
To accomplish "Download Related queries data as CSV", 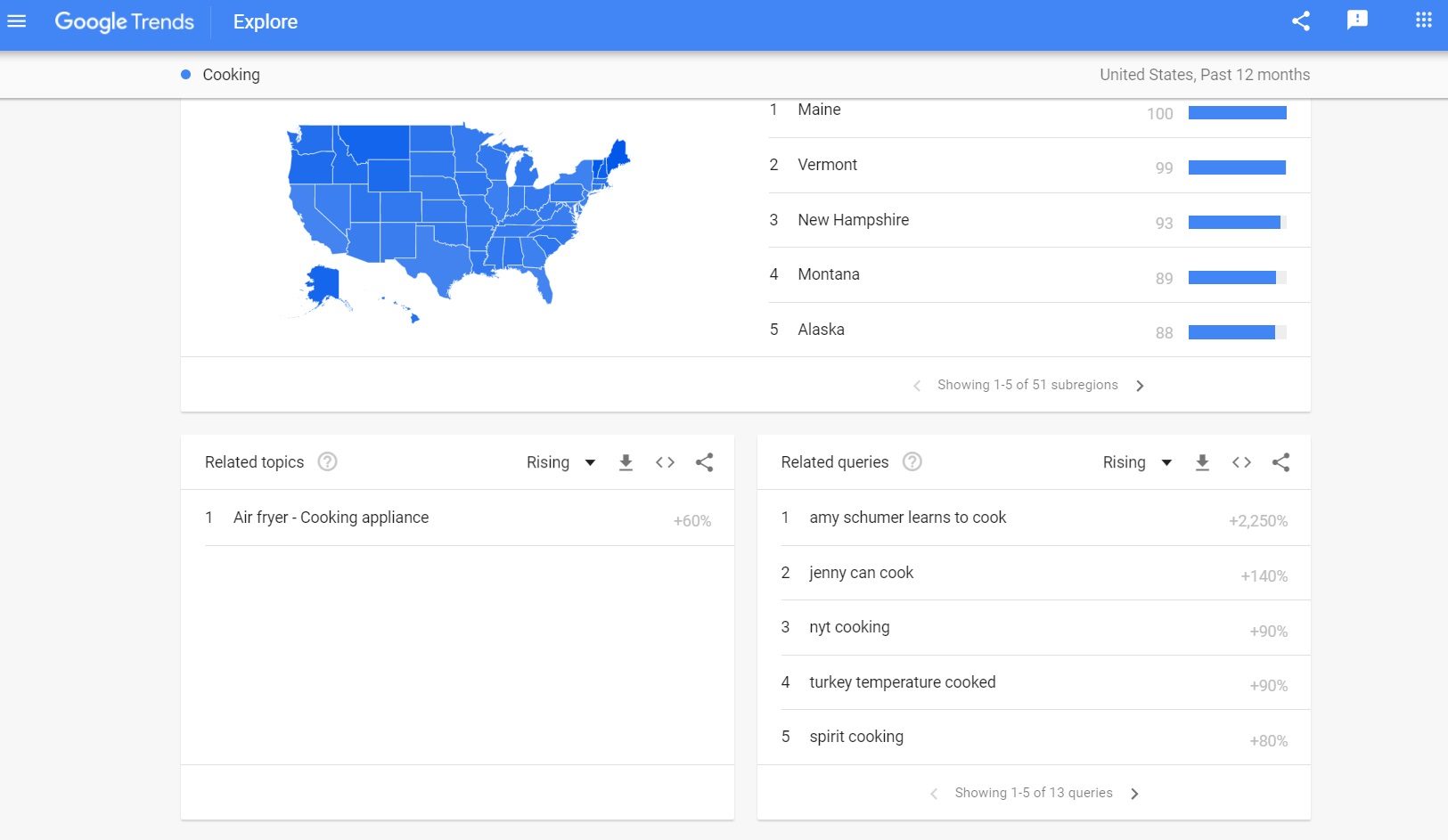I will 1202,462.
